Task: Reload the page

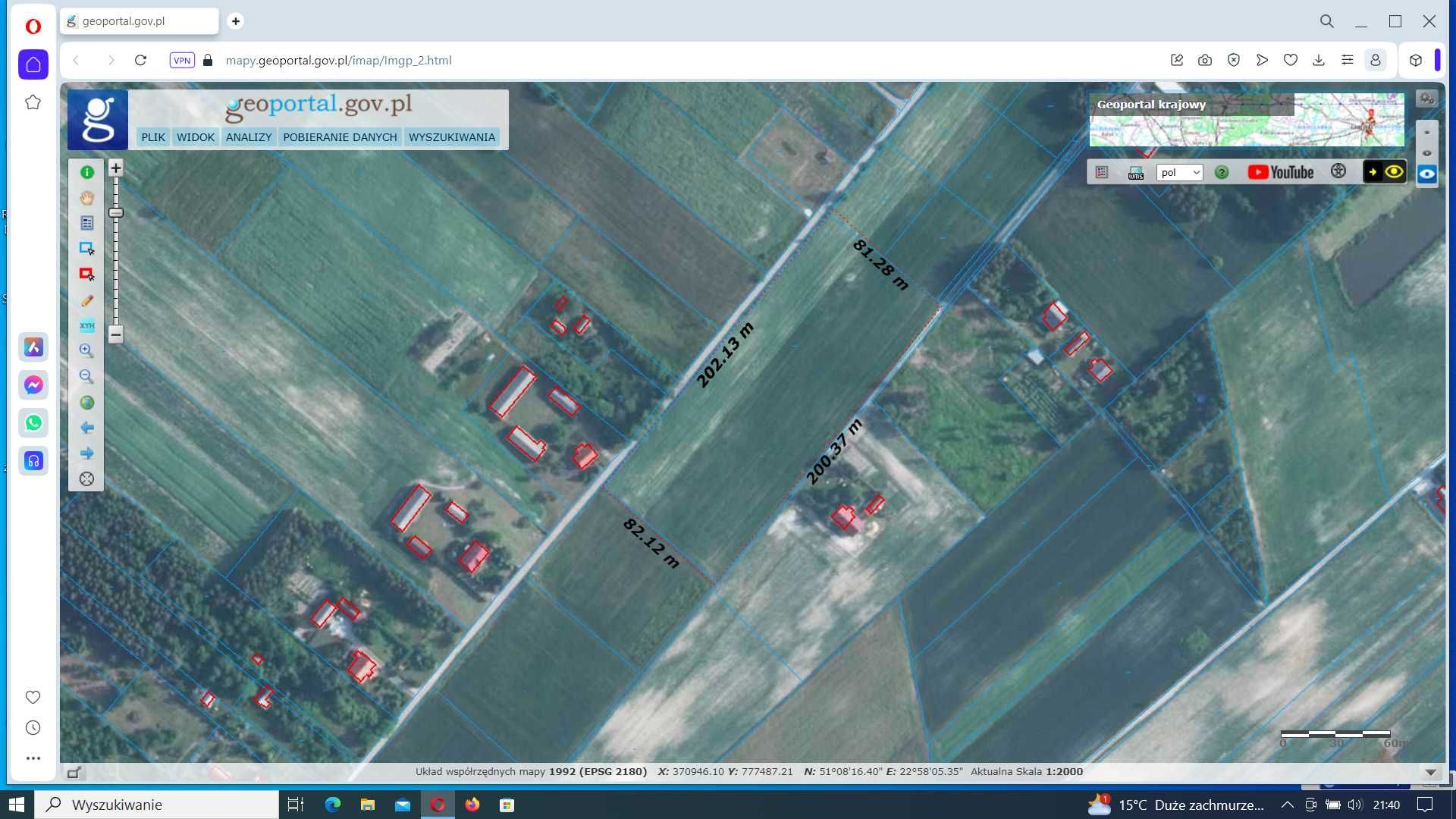Action: tap(140, 60)
